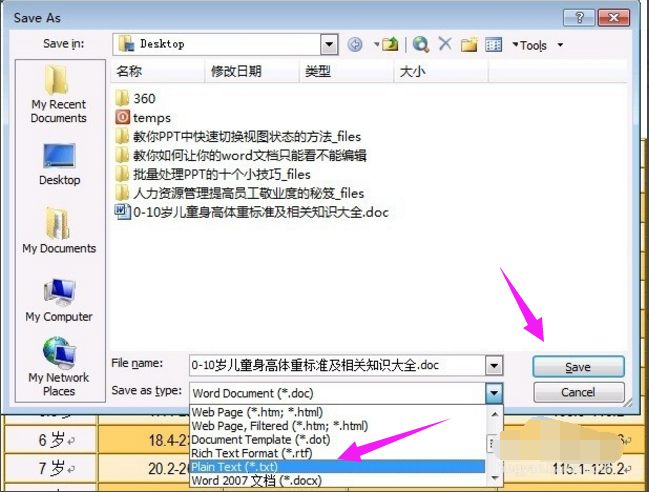The width and height of the screenshot is (649, 492).
Task: Click the Delete (X) toolbar icon
Action: pos(445,45)
